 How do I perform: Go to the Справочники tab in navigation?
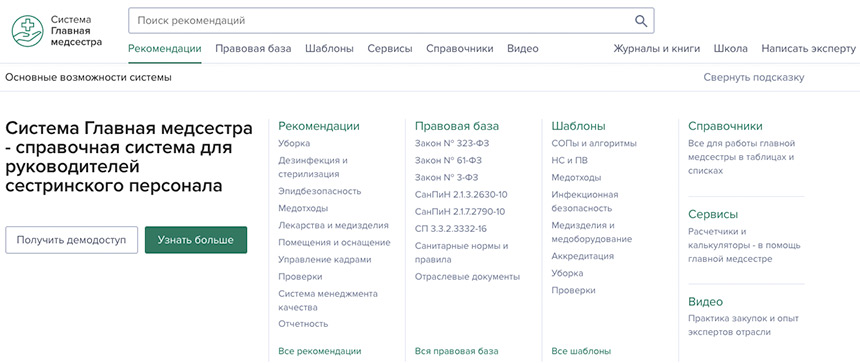[x=460, y=48]
